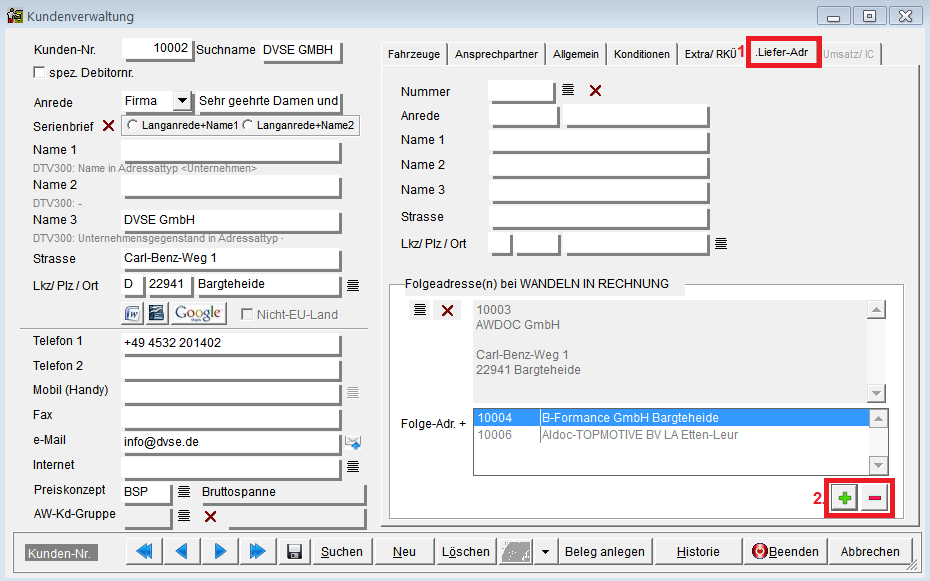The width and height of the screenshot is (930, 581).
Task: Click the up arrow of the 10003 address scrollbar
Action: (876, 309)
